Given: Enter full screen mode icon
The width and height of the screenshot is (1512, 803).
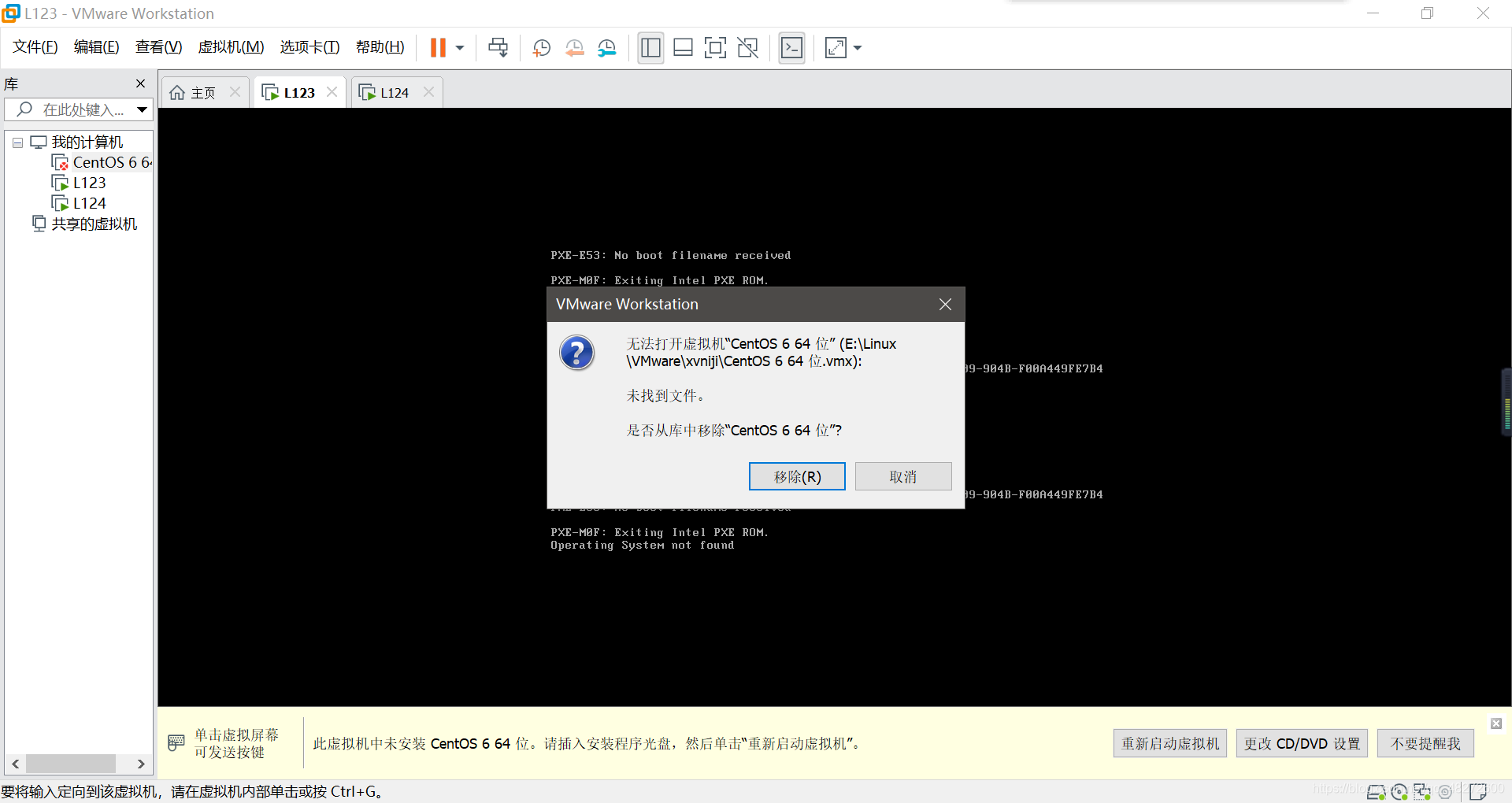Looking at the screenshot, I should [715, 48].
